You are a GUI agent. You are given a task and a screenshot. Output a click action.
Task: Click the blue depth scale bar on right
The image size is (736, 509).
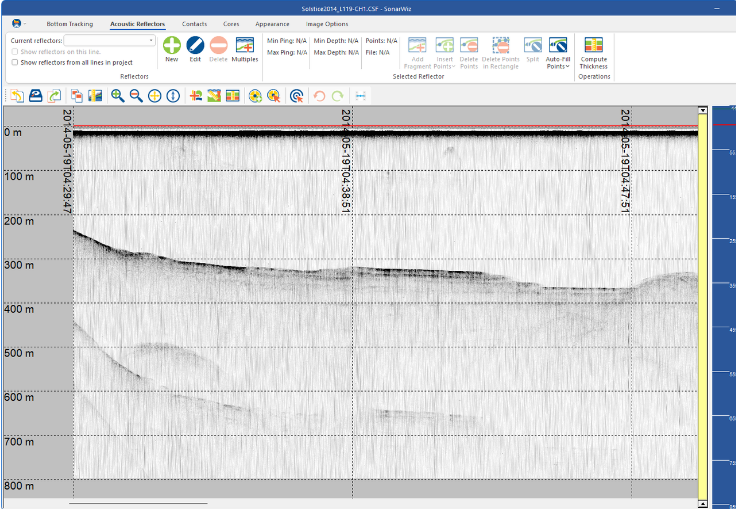click(x=723, y=300)
